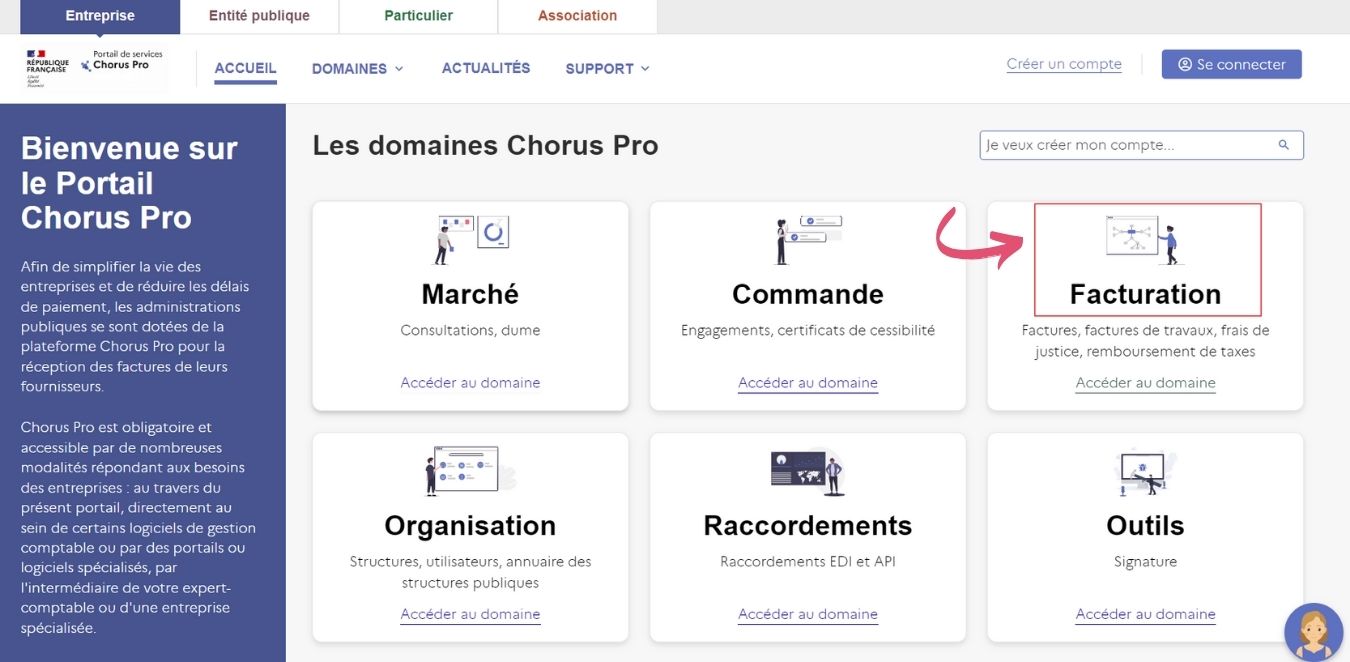Click the Outils domain illustration icon
This screenshot has height=662, width=1350.
click(1145, 471)
